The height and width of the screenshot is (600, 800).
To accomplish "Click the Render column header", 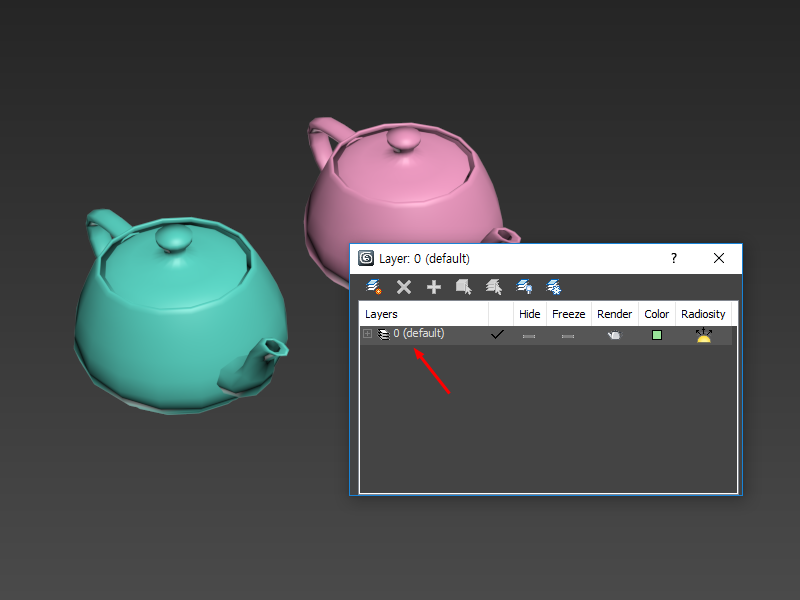I will tap(614, 314).
